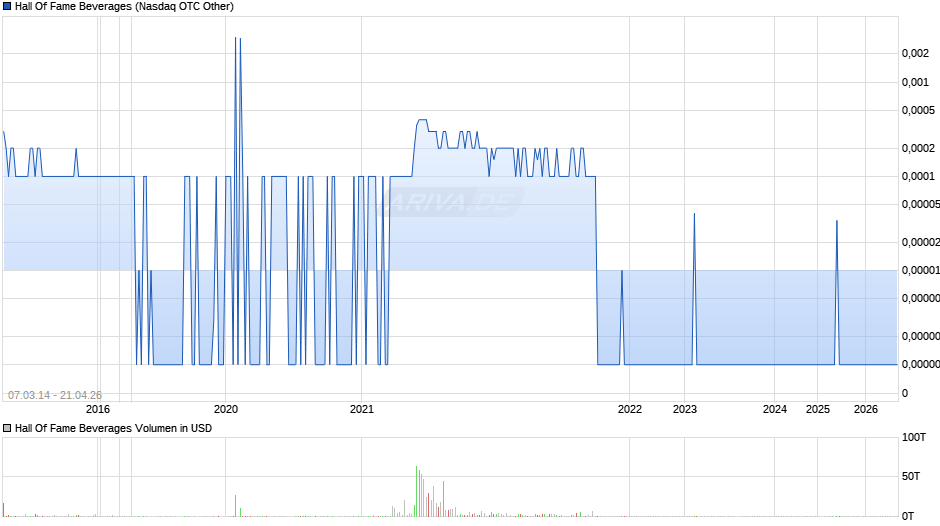The height and width of the screenshot is (526, 940).
Task: Click the 50T volume axis label
Action: (911, 476)
